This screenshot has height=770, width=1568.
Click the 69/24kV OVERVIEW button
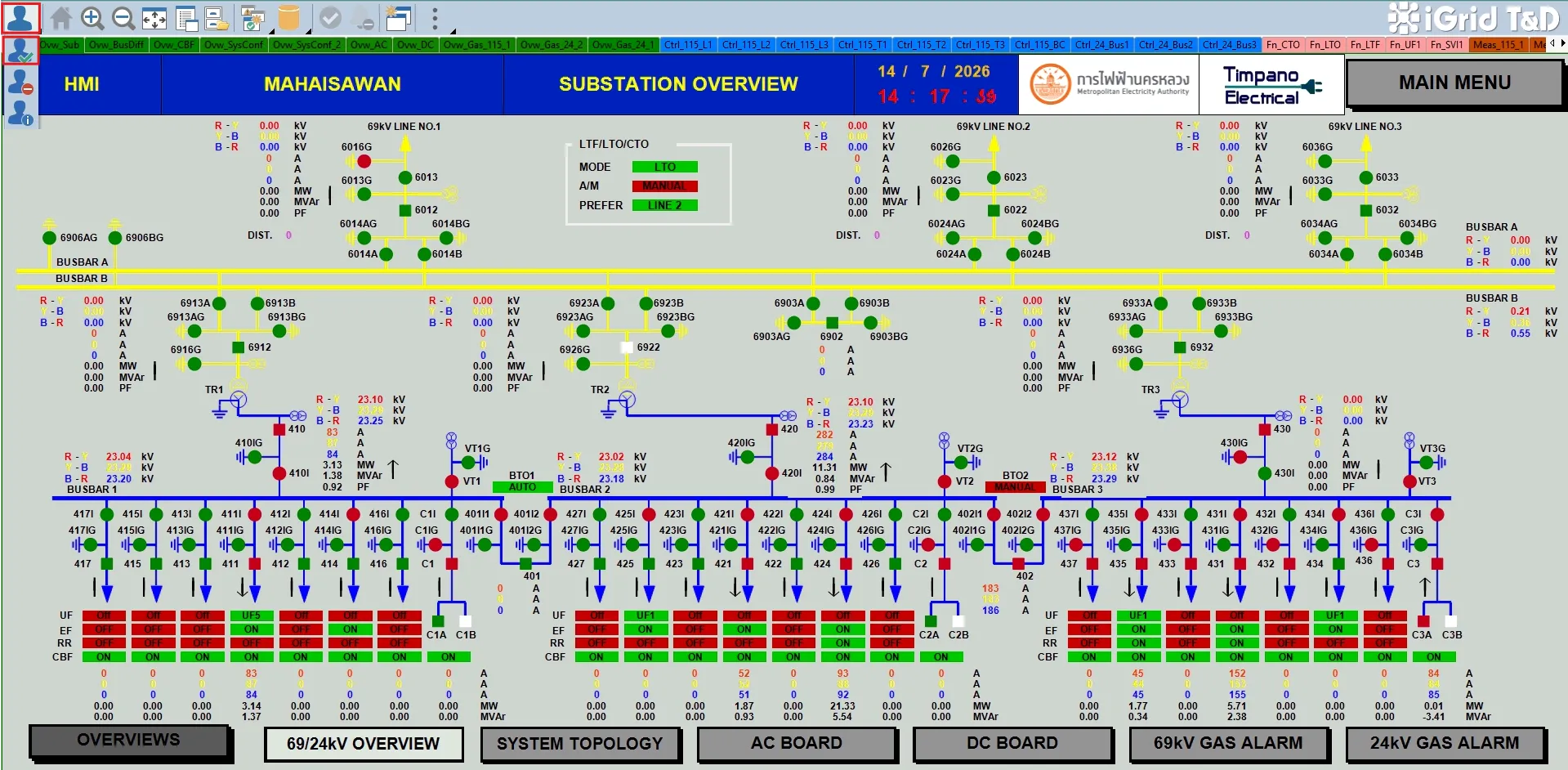click(x=364, y=744)
